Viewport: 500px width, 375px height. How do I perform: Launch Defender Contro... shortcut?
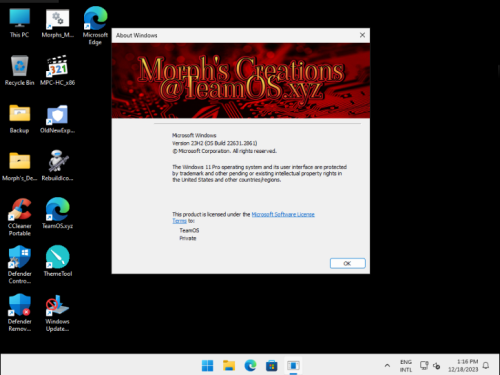point(19,265)
